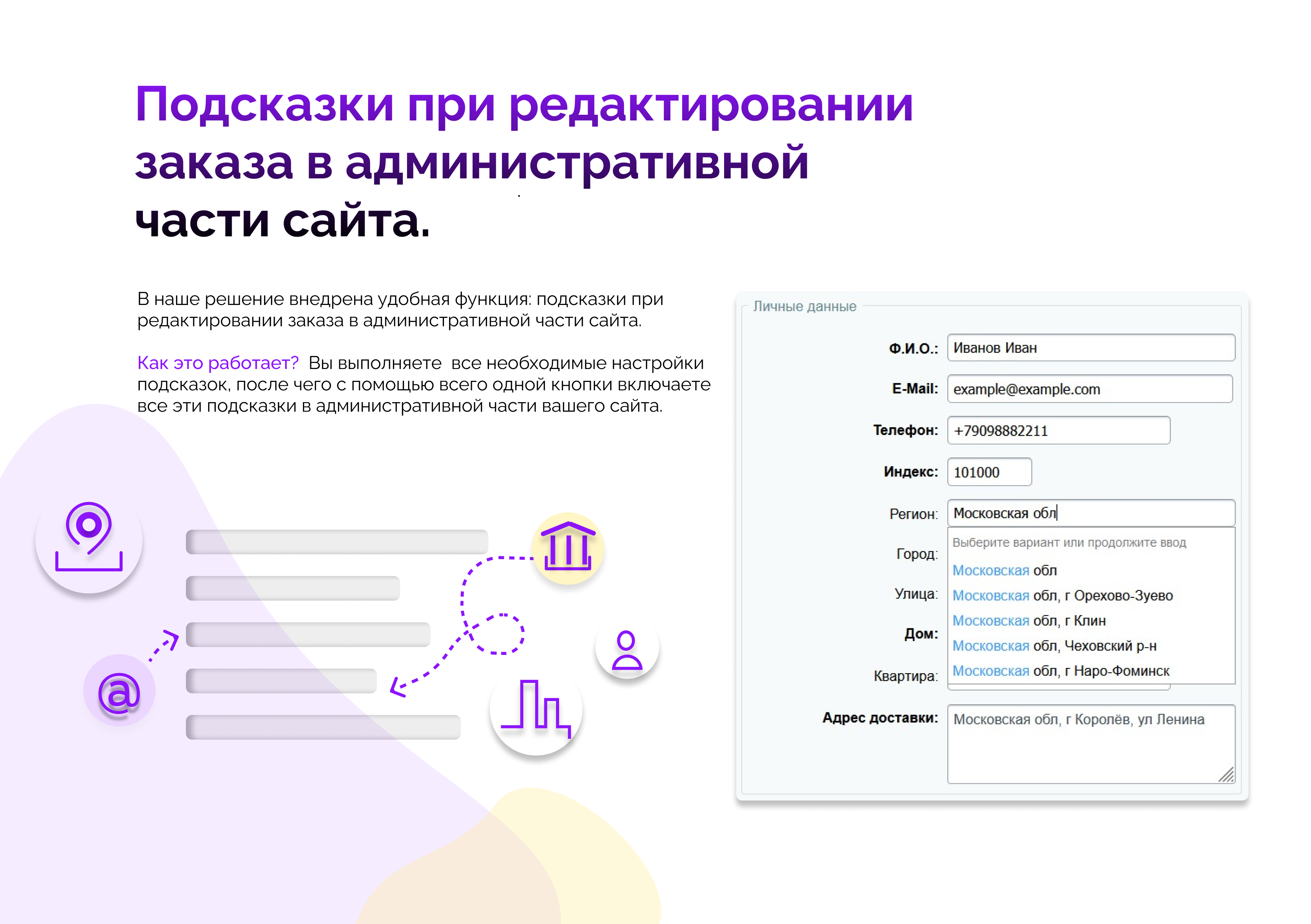The height and width of the screenshot is (924, 1311).
Task: Click the purple @ email icon
Action: [x=119, y=691]
